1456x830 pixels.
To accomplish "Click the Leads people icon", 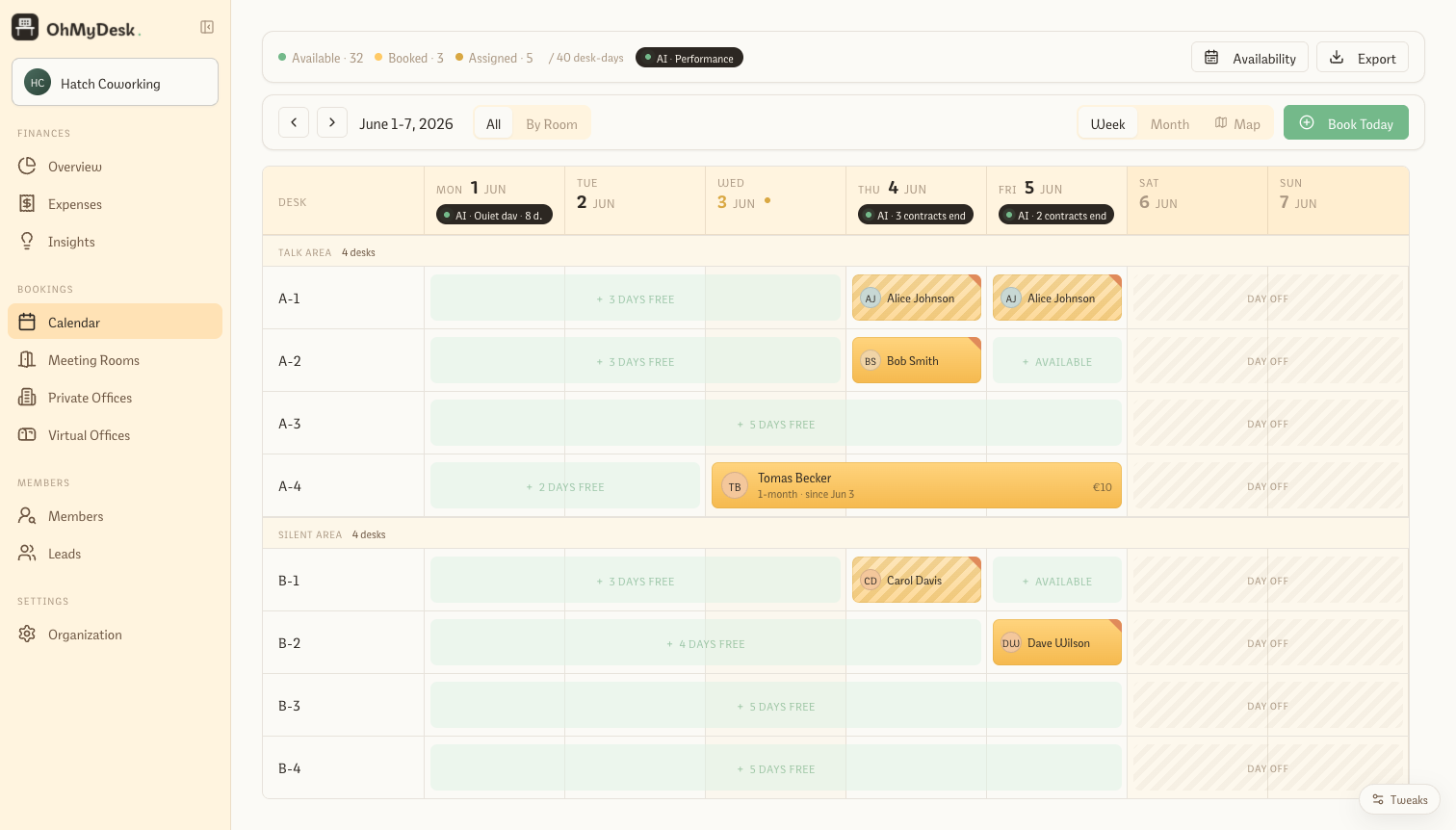I will click(x=27, y=553).
